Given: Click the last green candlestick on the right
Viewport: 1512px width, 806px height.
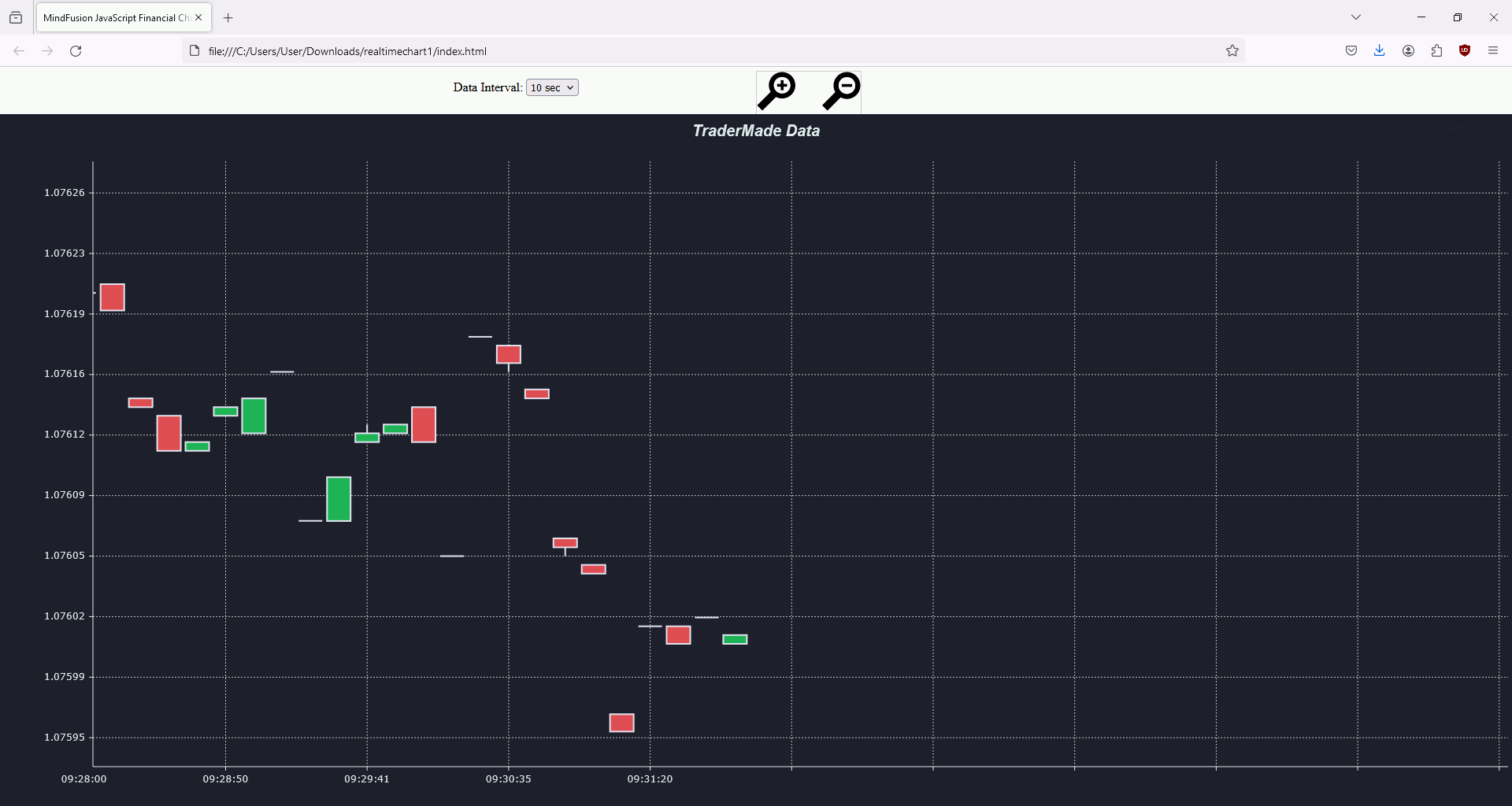Looking at the screenshot, I should pyautogui.click(x=735, y=639).
